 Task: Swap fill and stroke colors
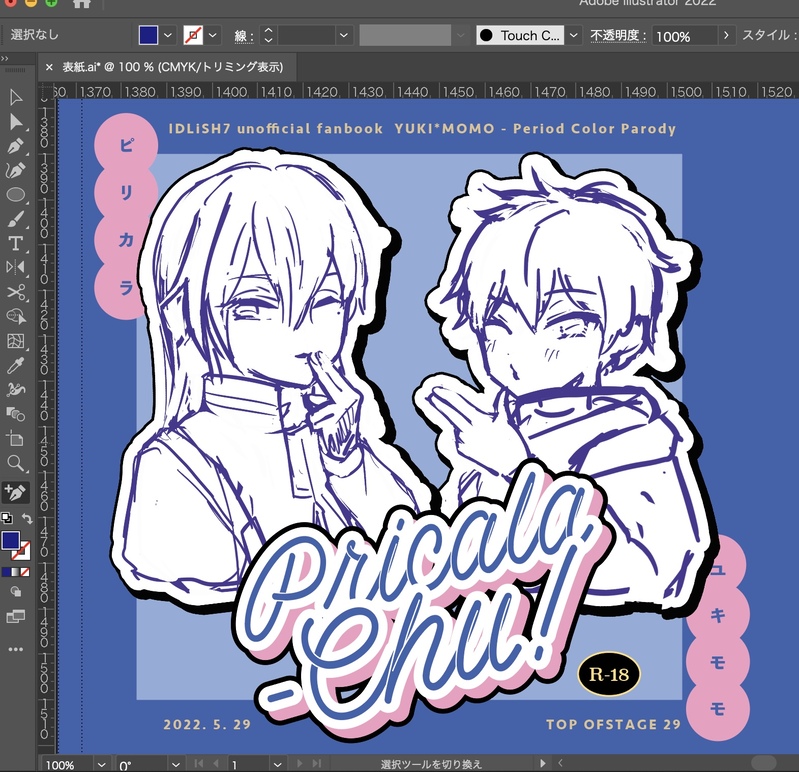[x=27, y=519]
